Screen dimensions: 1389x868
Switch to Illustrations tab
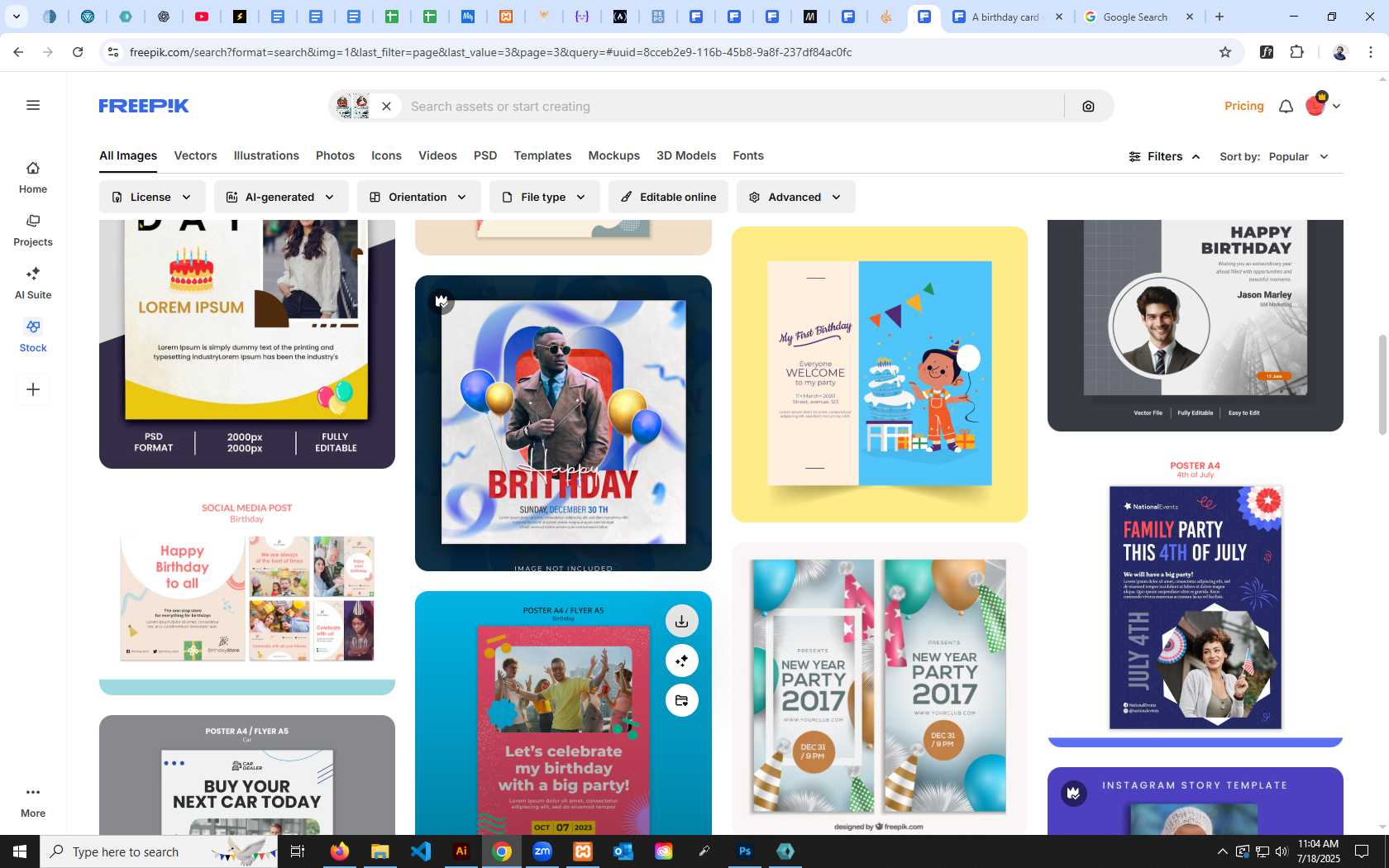[x=266, y=155]
